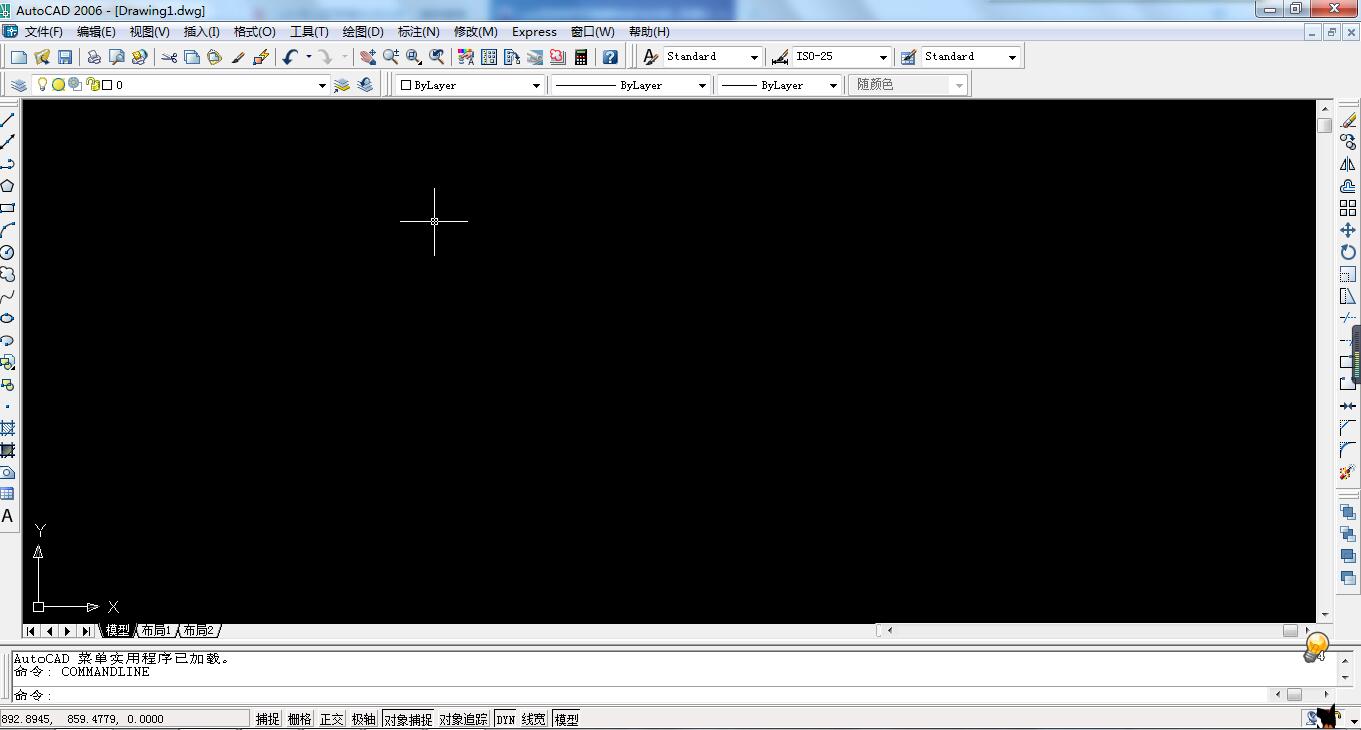Image resolution: width=1361 pixels, height=730 pixels.
Task: Select the Explode modify tool
Action: point(1348,472)
